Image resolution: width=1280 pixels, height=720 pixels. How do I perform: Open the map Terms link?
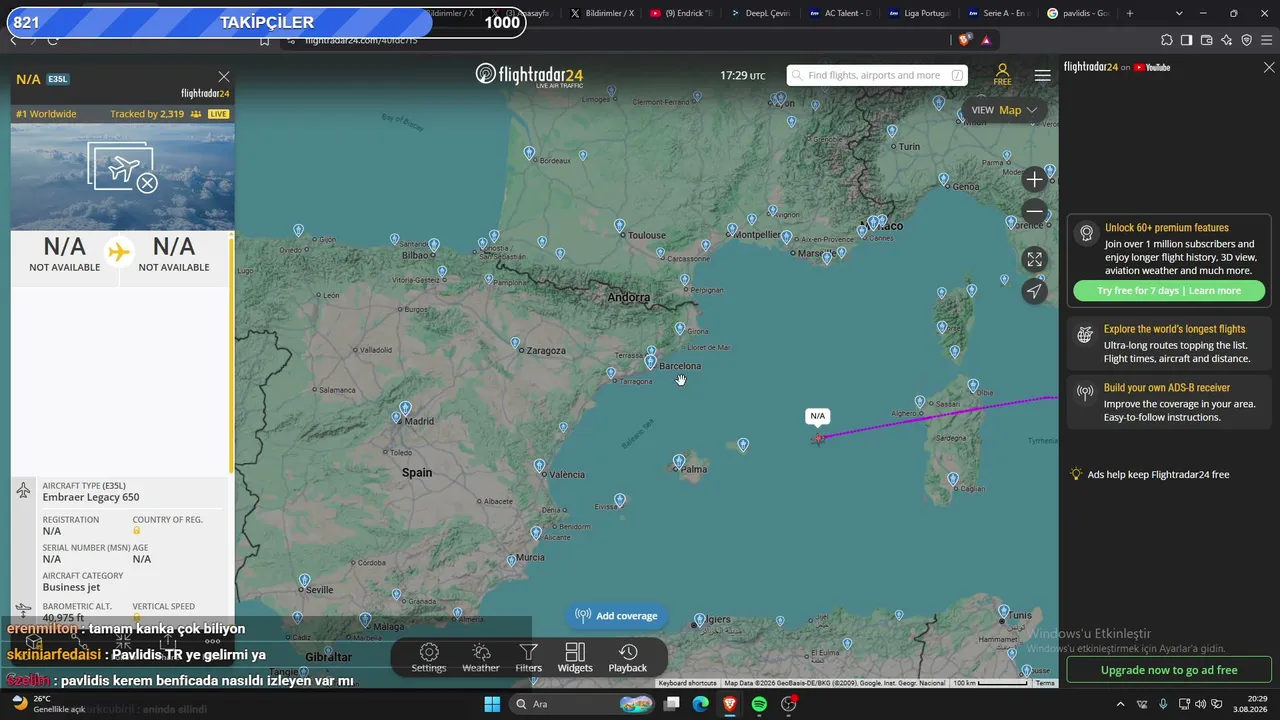(1045, 683)
